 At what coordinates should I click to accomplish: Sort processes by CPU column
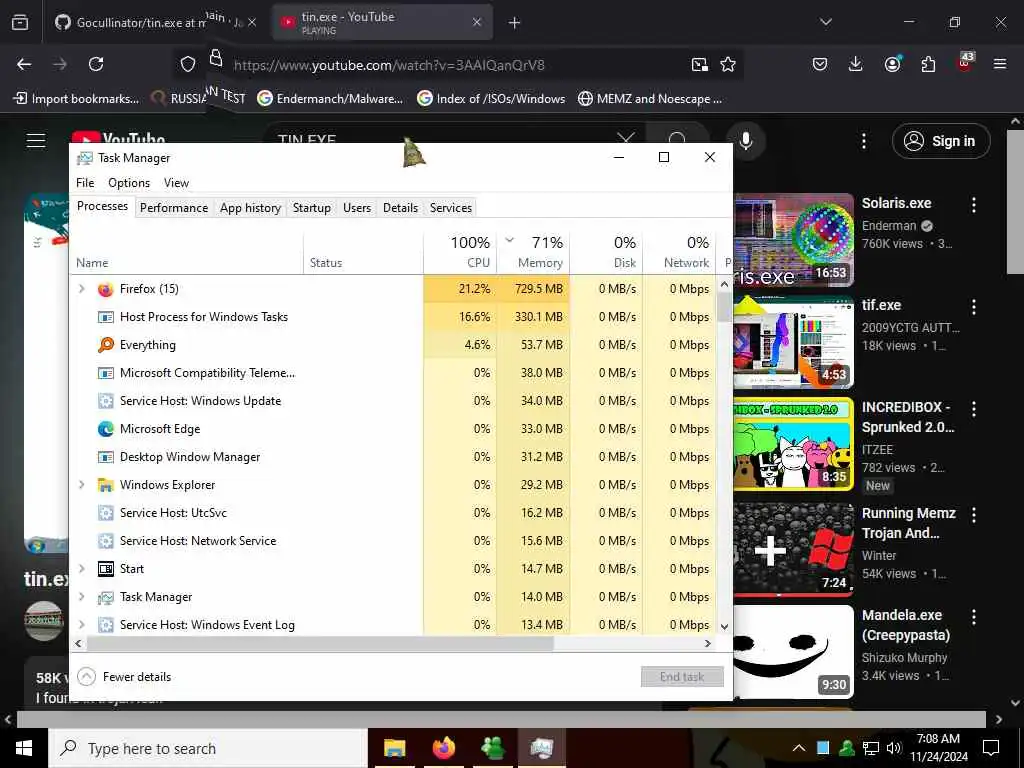460,253
